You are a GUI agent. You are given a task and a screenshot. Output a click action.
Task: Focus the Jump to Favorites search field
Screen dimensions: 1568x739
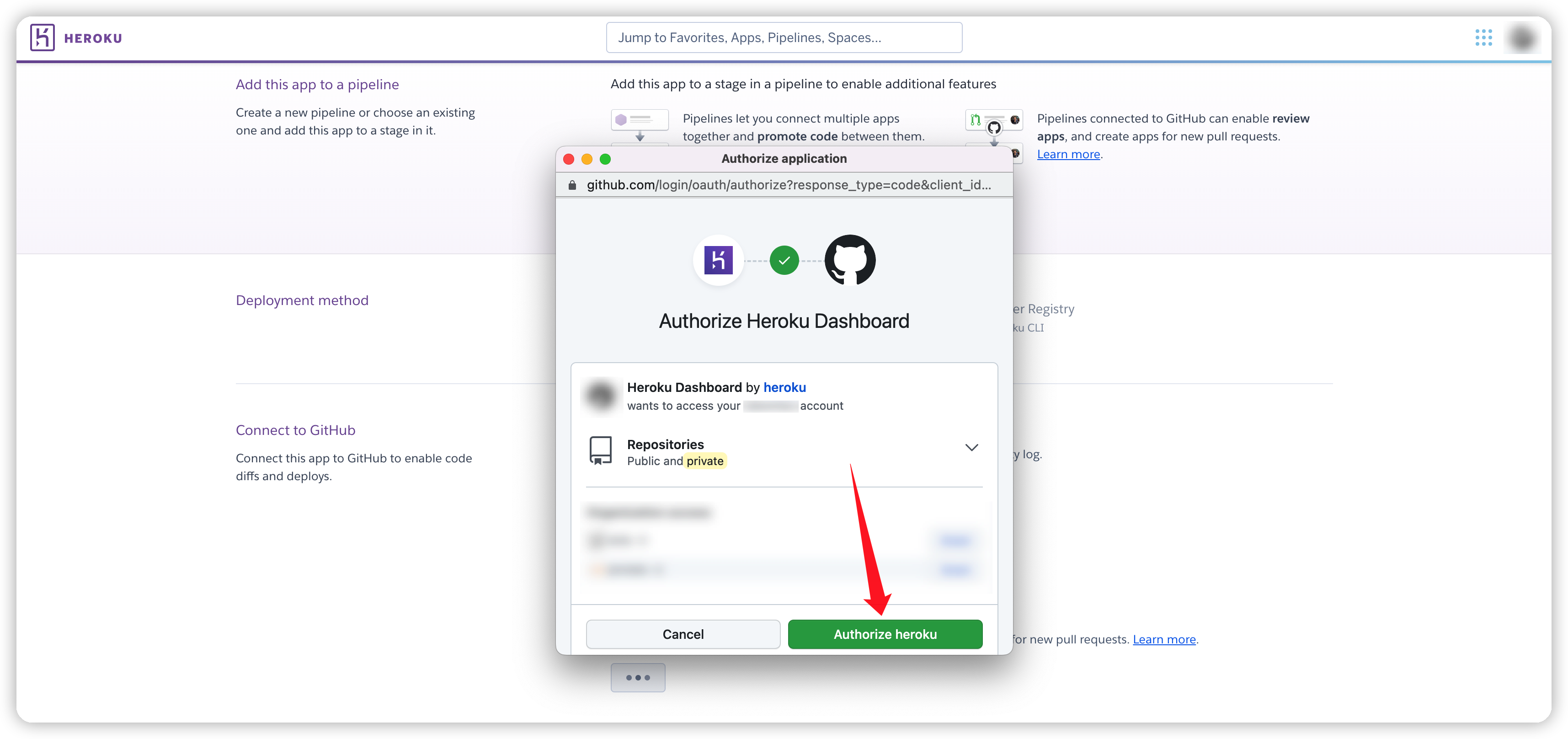point(784,38)
